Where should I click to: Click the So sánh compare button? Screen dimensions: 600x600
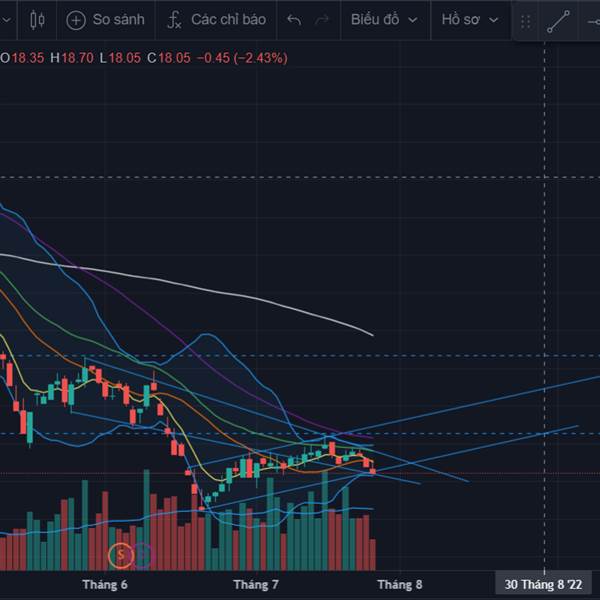tap(106, 20)
